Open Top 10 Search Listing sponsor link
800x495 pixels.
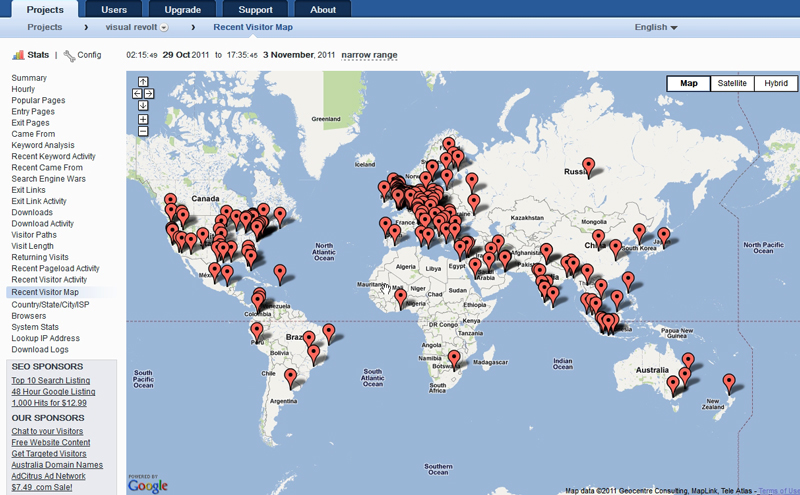[50, 380]
